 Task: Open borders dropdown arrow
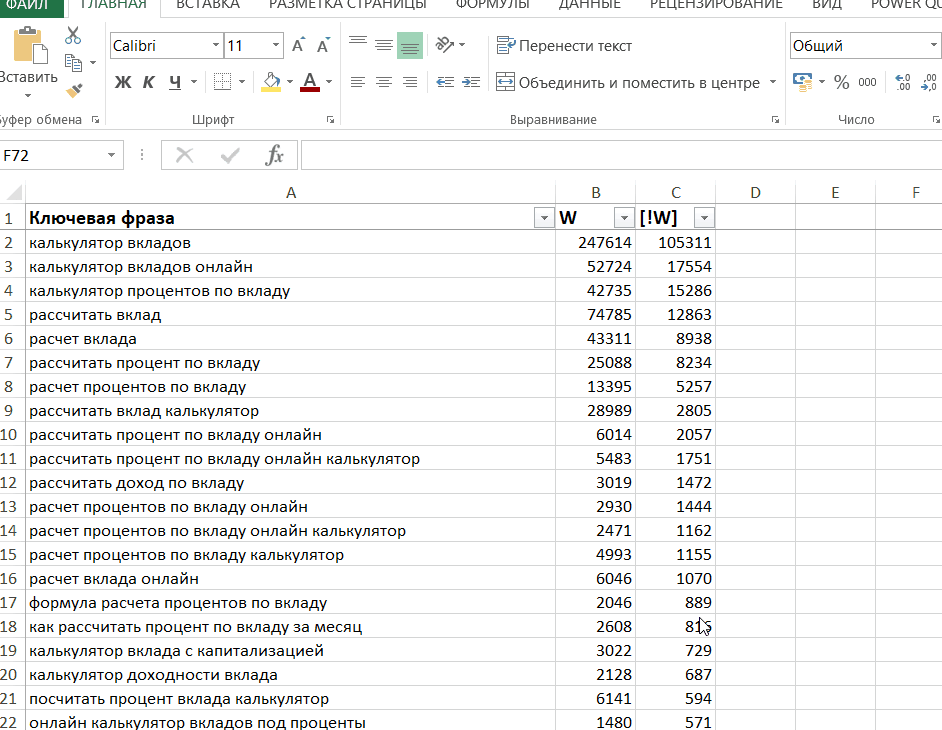tap(242, 82)
